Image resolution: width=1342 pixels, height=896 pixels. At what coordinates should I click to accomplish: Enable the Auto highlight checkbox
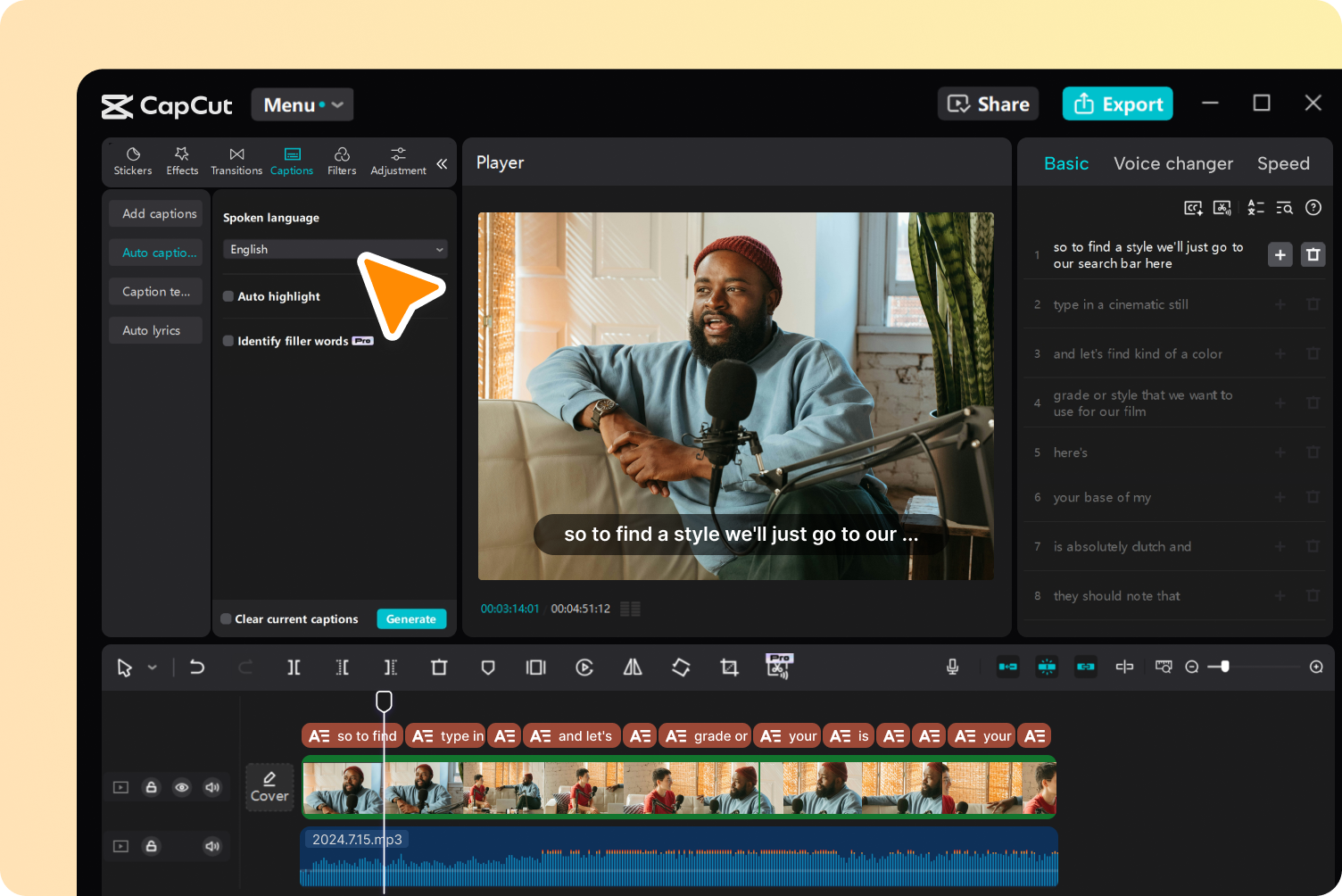228,296
